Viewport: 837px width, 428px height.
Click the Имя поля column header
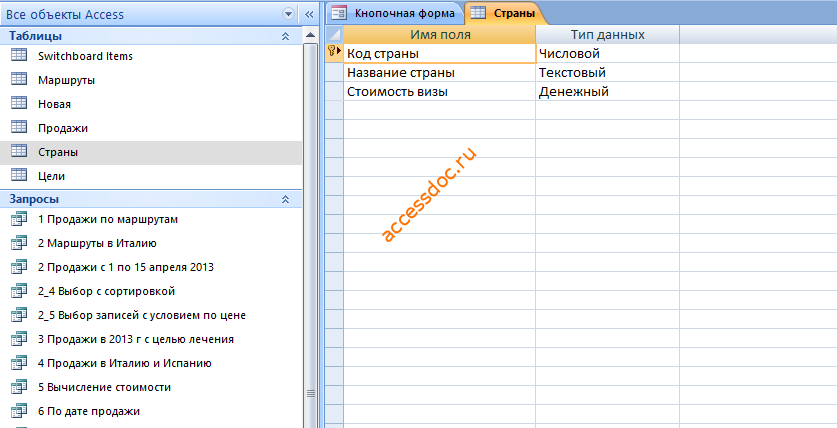(x=439, y=35)
